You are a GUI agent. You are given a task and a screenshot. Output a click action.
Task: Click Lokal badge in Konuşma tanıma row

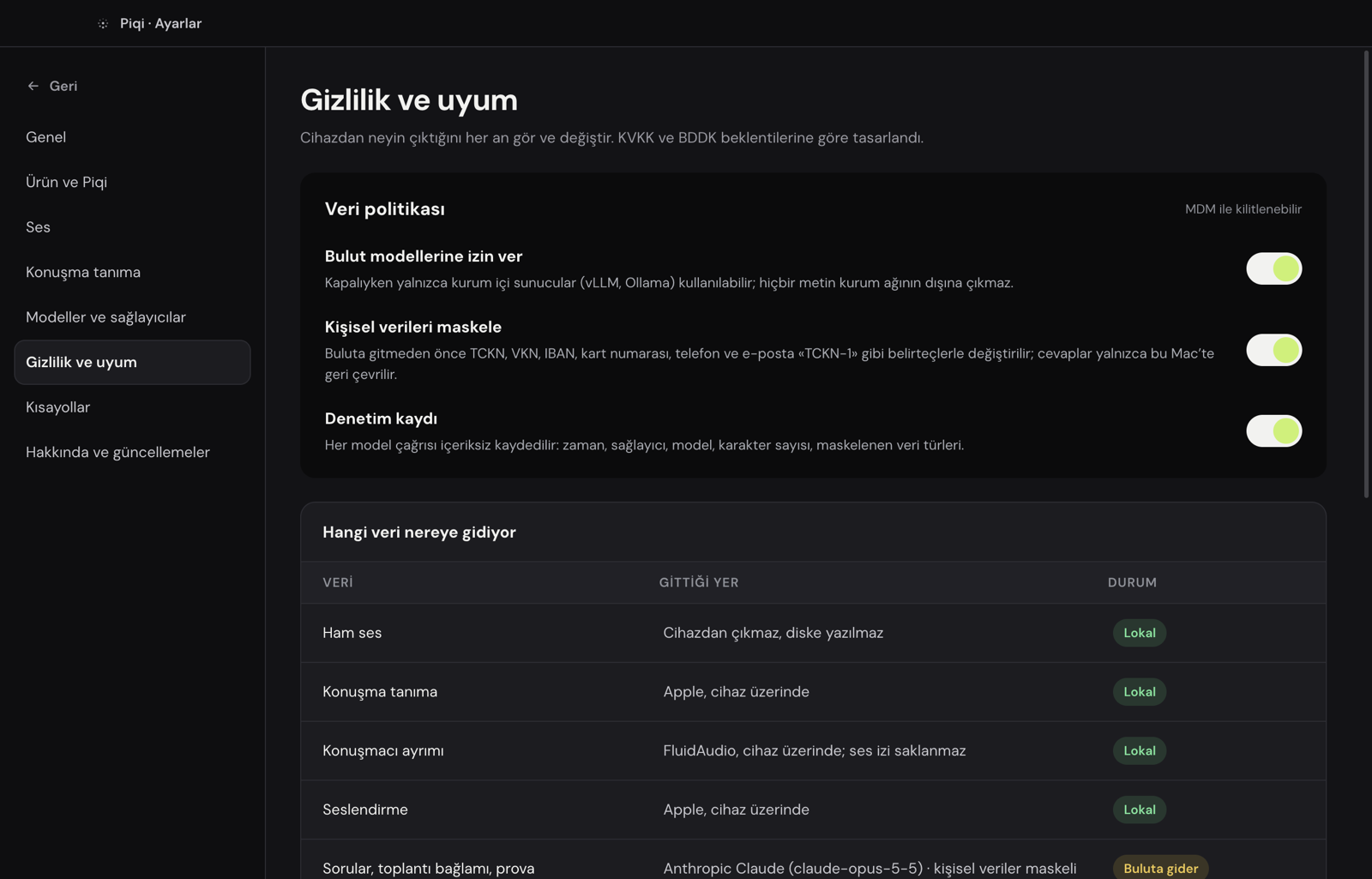coord(1139,692)
